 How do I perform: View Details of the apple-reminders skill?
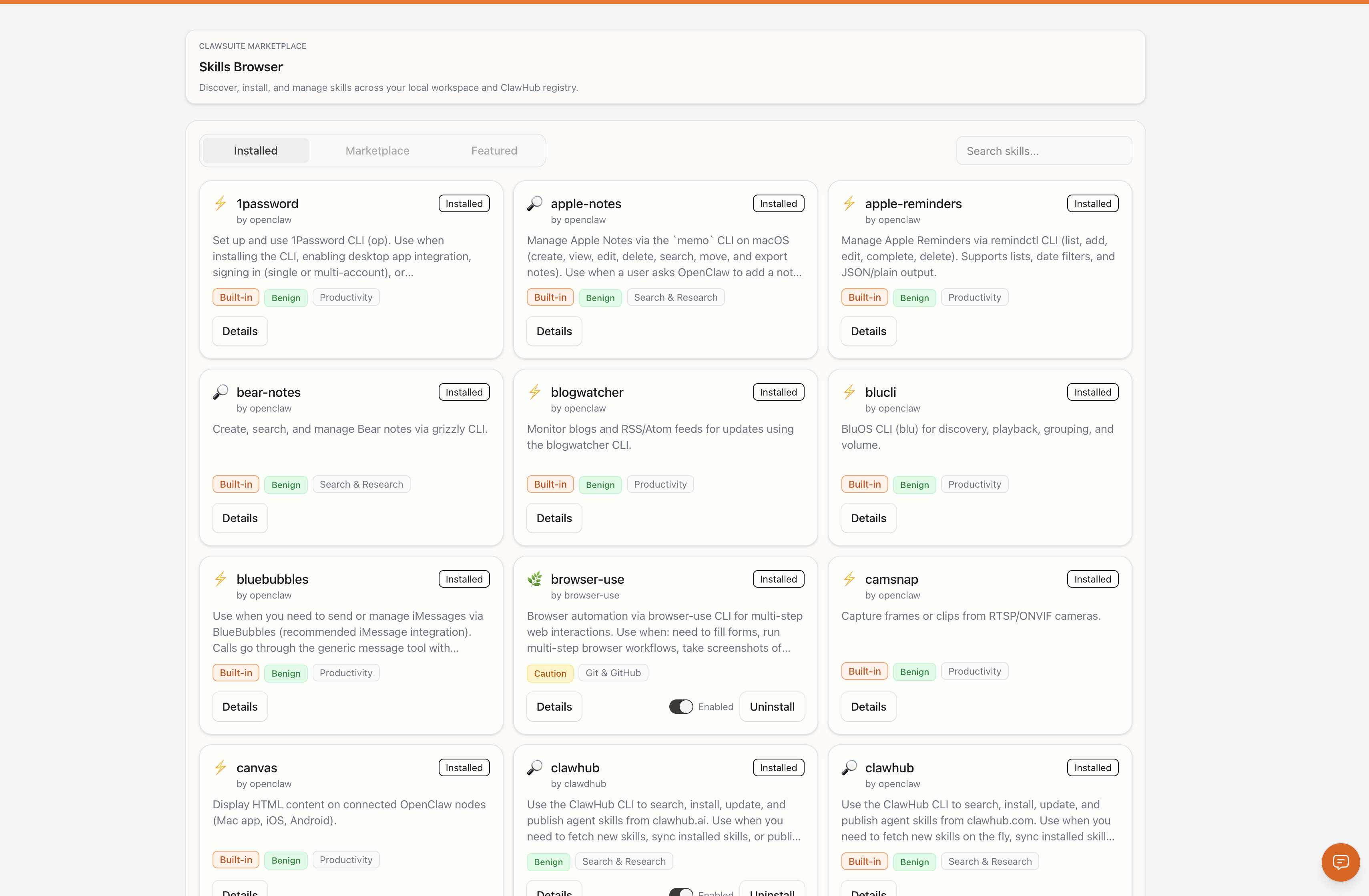click(x=869, y=331)
